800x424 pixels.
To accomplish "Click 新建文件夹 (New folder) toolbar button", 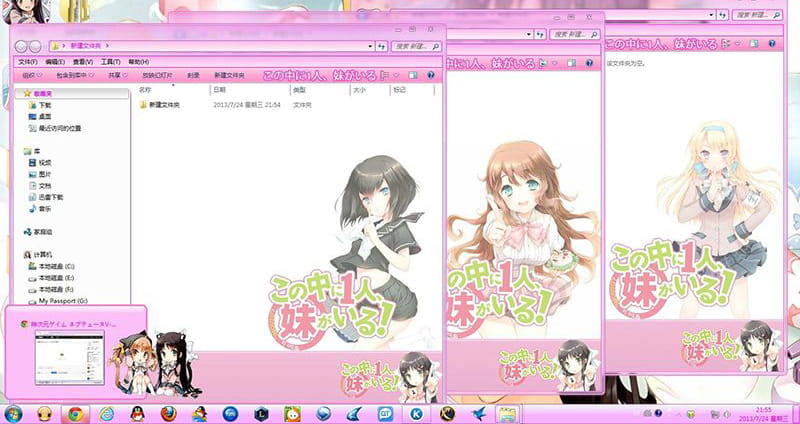I will coord(229,76).
